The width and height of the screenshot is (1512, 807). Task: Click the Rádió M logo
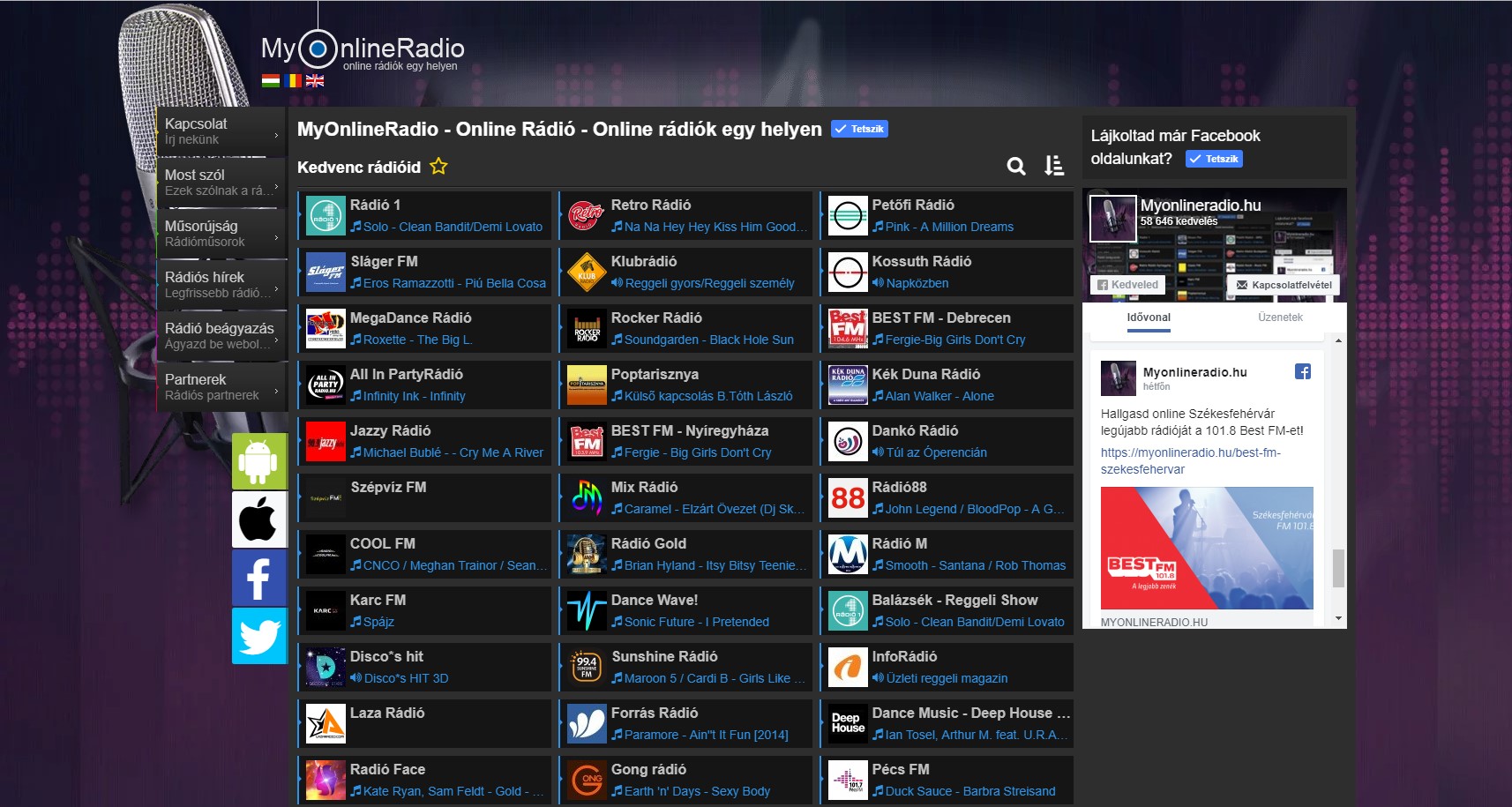(848, 555)
